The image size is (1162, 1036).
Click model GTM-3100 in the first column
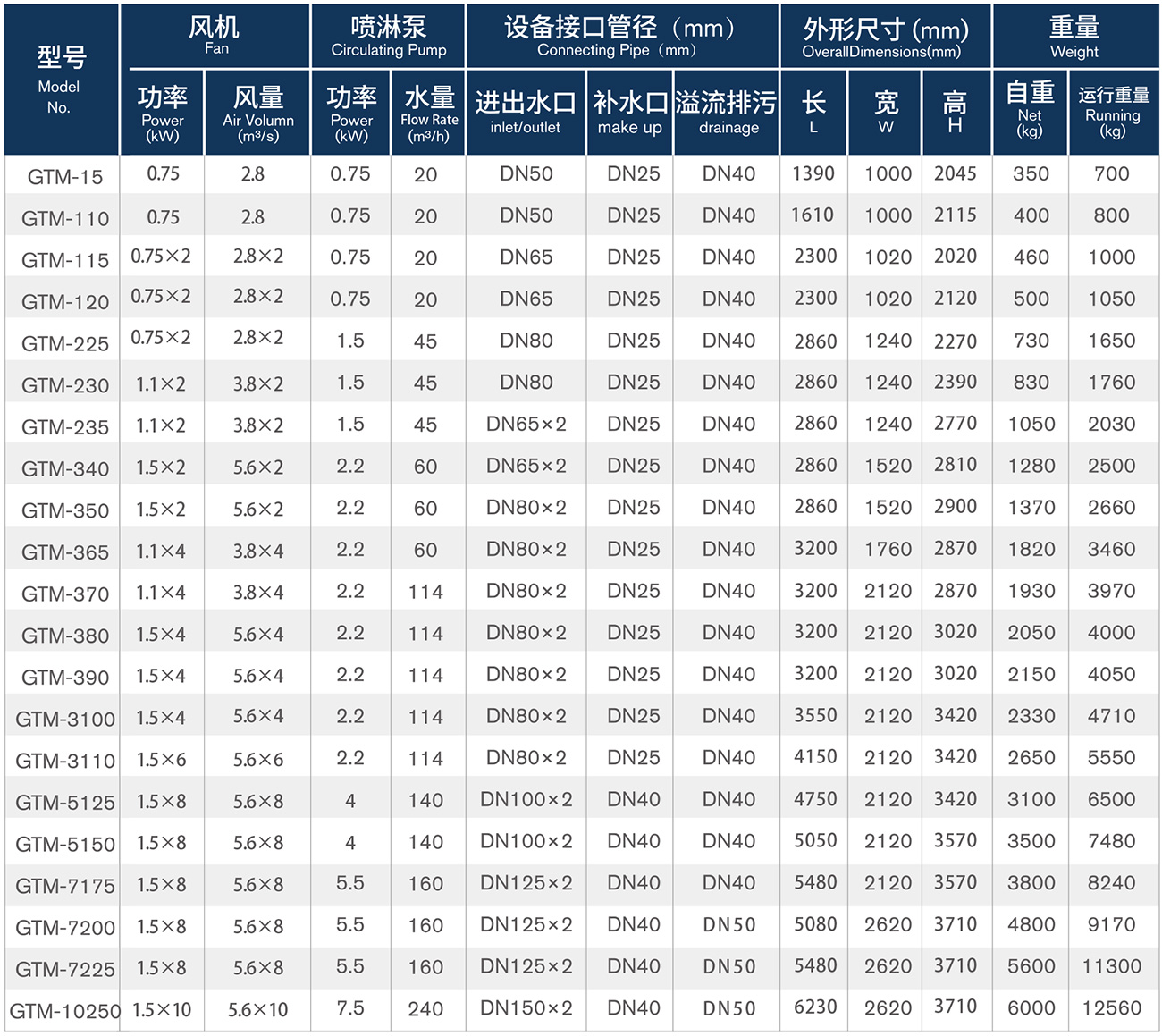coord(65,719)
